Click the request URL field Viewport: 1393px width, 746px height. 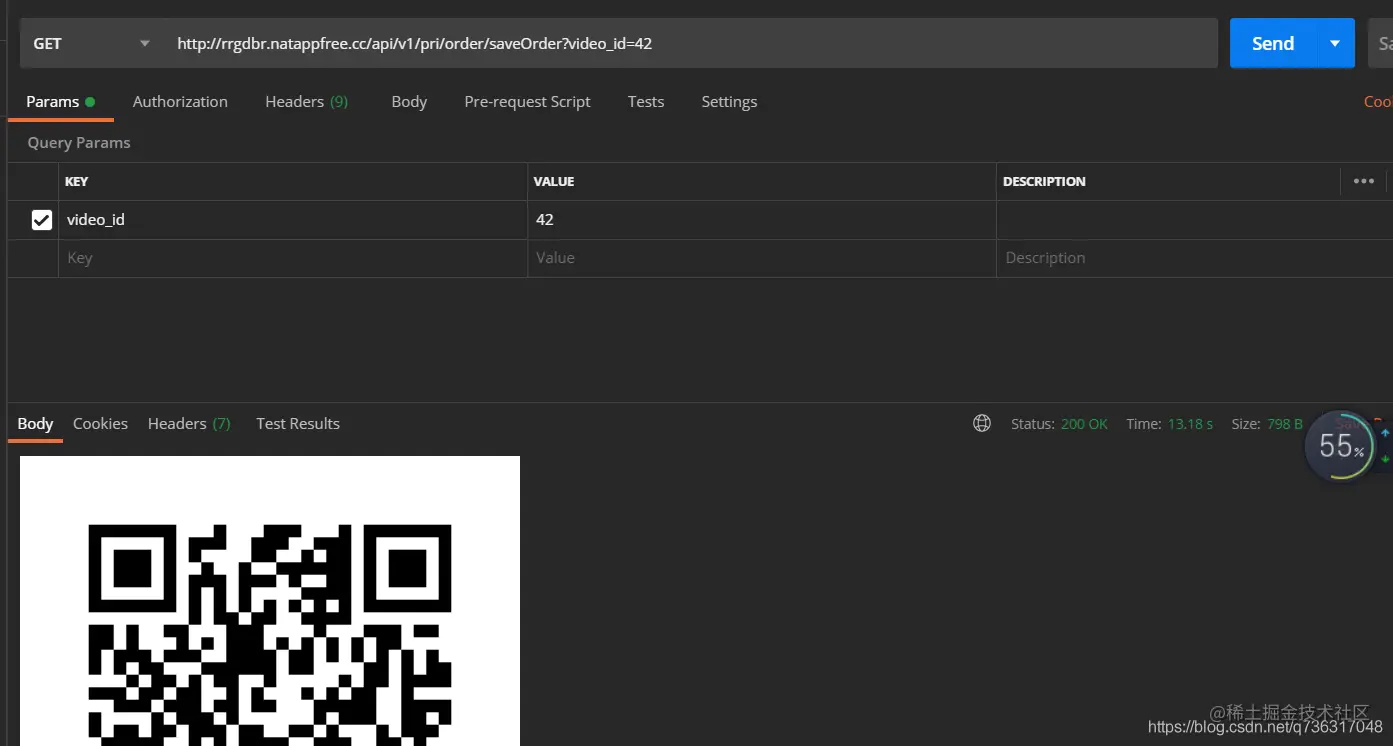pos(690,44)
